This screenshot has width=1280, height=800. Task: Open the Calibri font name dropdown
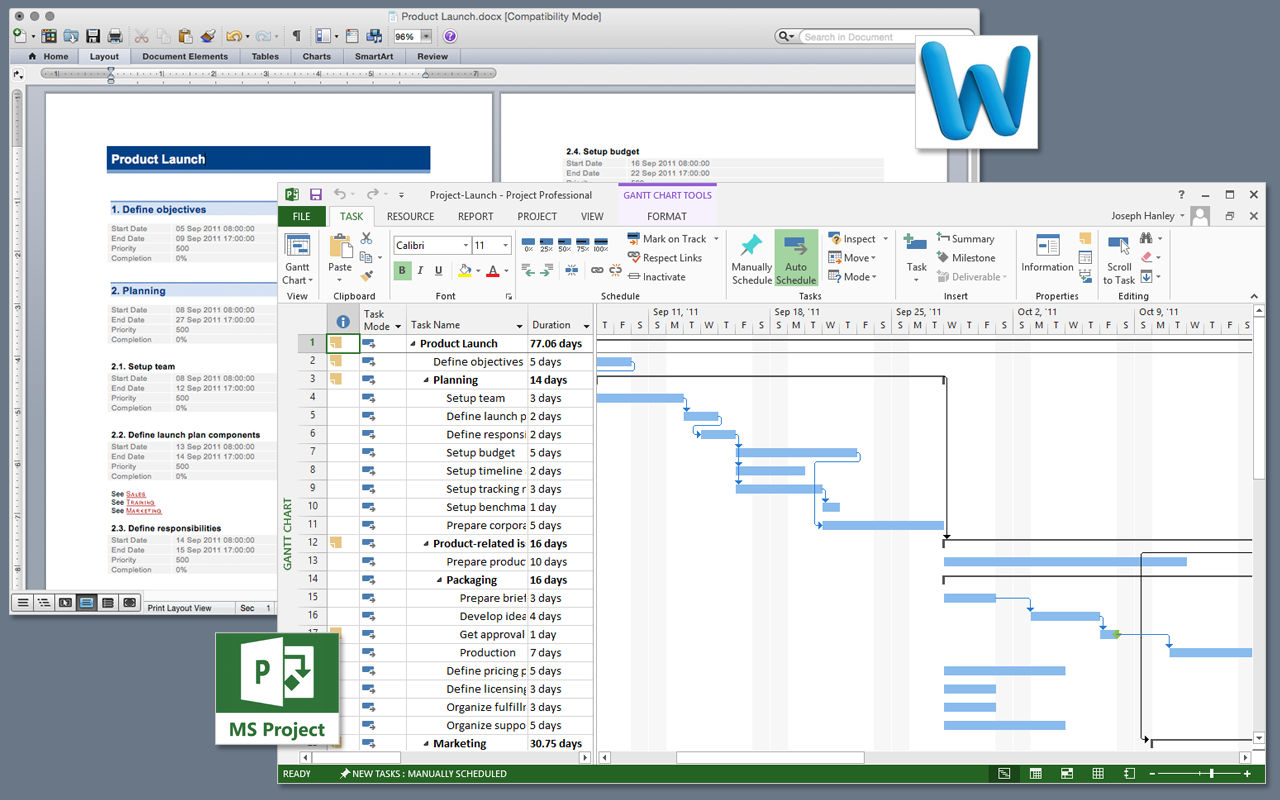point(466,245)
